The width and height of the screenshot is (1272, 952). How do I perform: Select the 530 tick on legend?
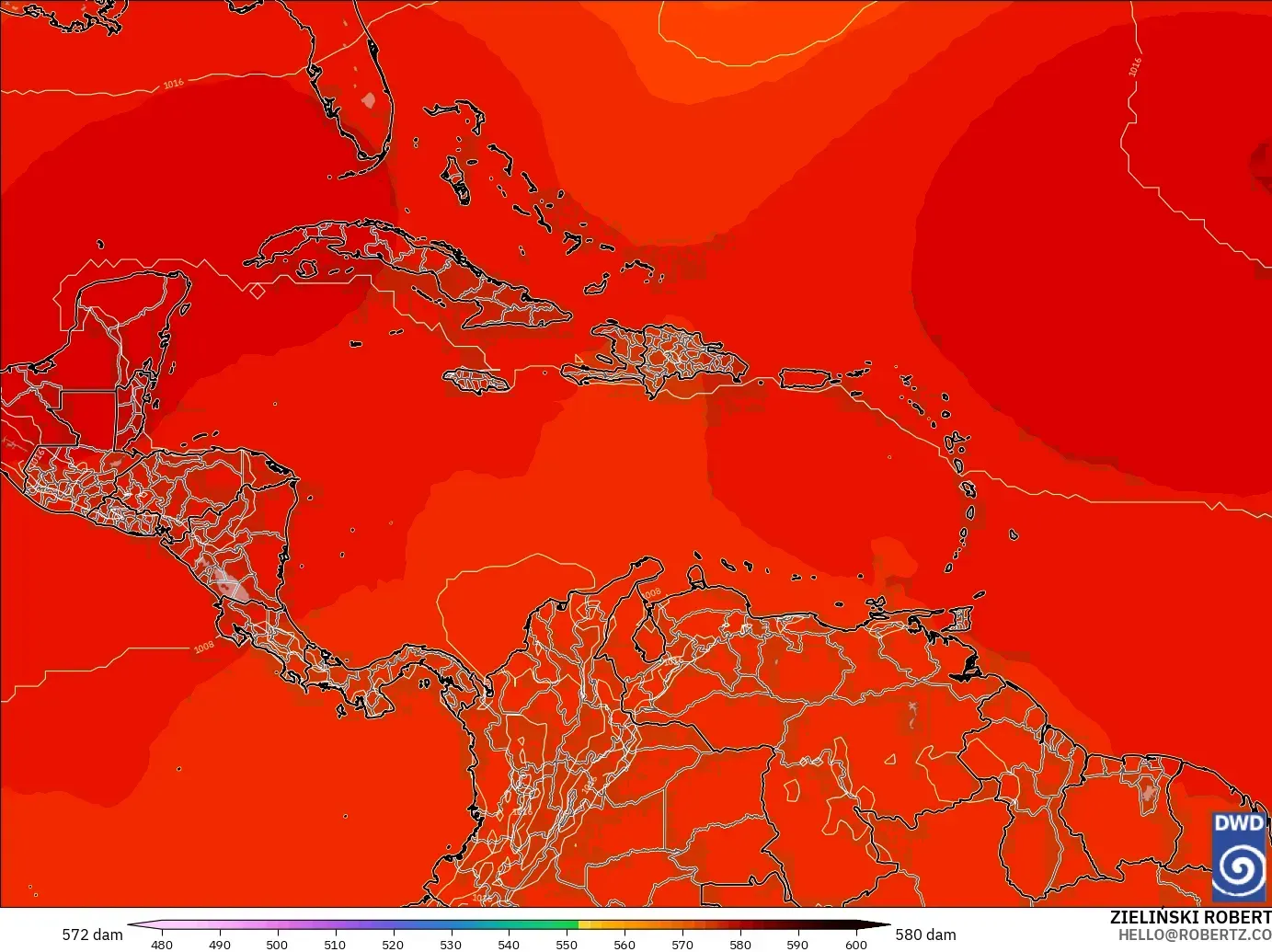(451, 945)
